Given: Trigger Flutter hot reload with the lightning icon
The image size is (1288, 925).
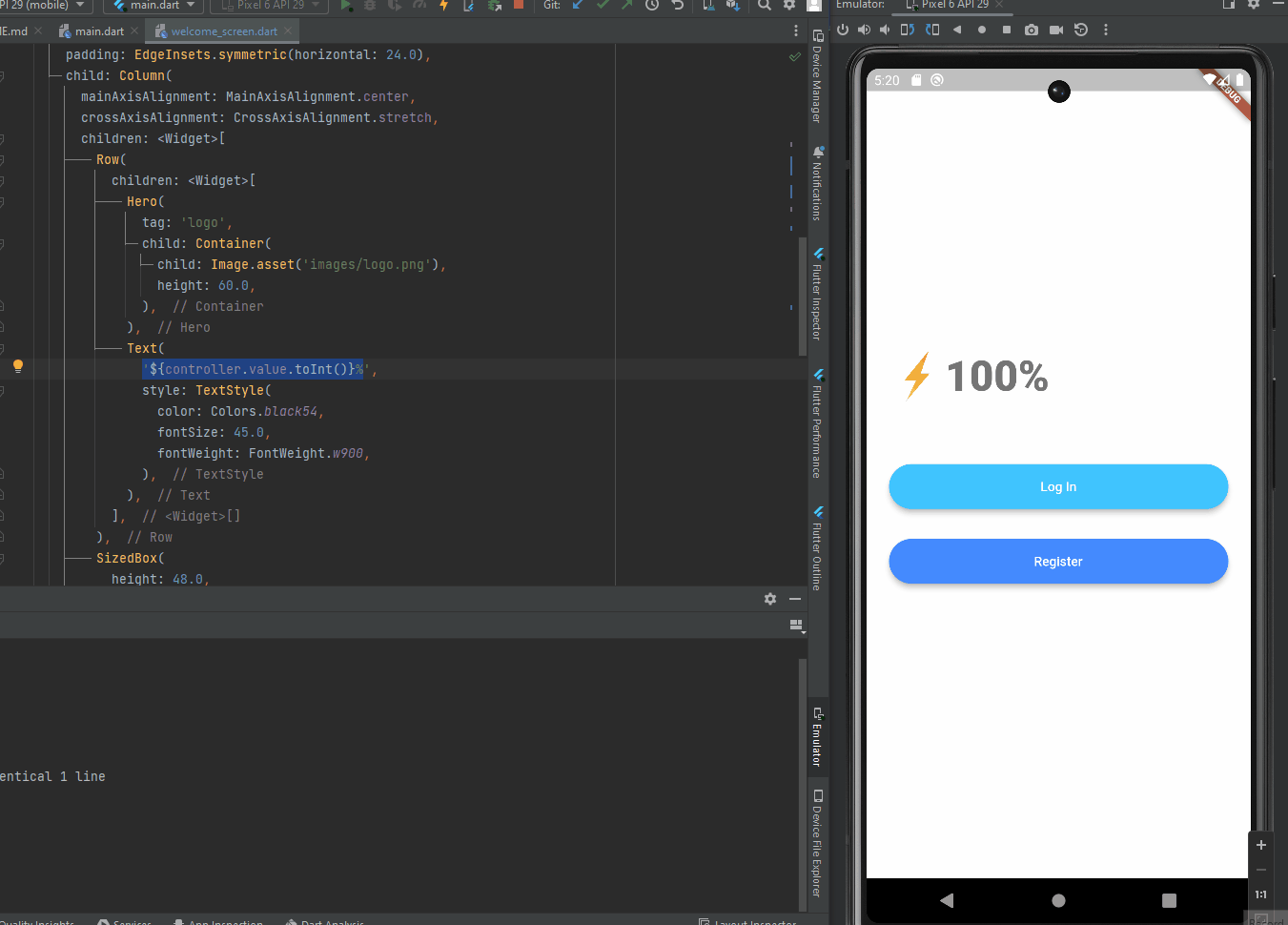Looking at the screenshot, I should pyautogui.click(x=442, y=7).
